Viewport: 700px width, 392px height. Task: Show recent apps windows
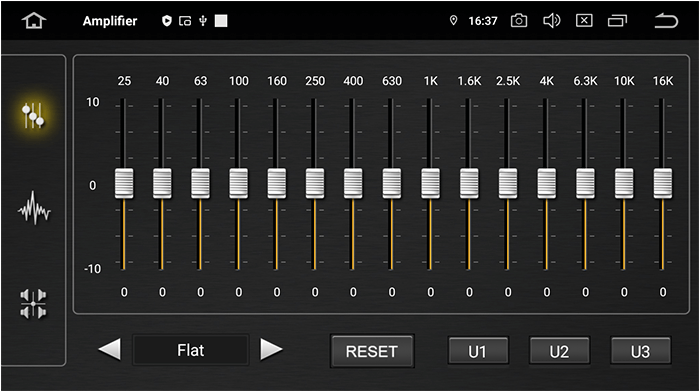tap(617, 21)
